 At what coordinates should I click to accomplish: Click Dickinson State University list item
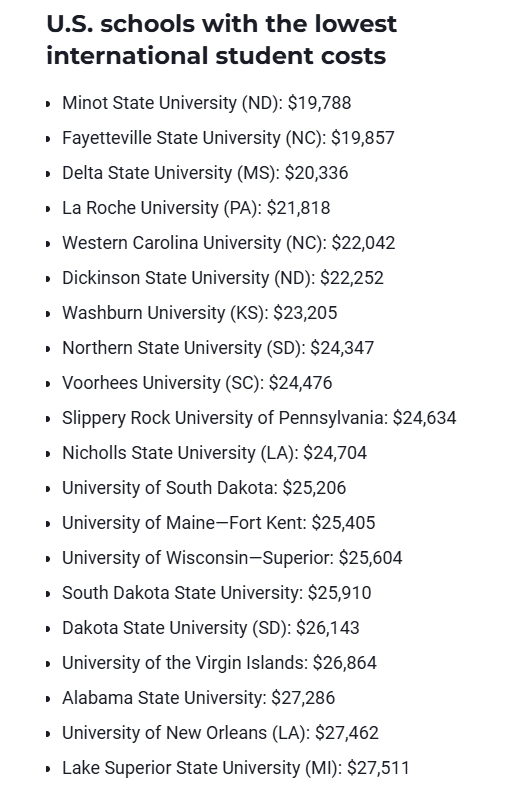223,278
